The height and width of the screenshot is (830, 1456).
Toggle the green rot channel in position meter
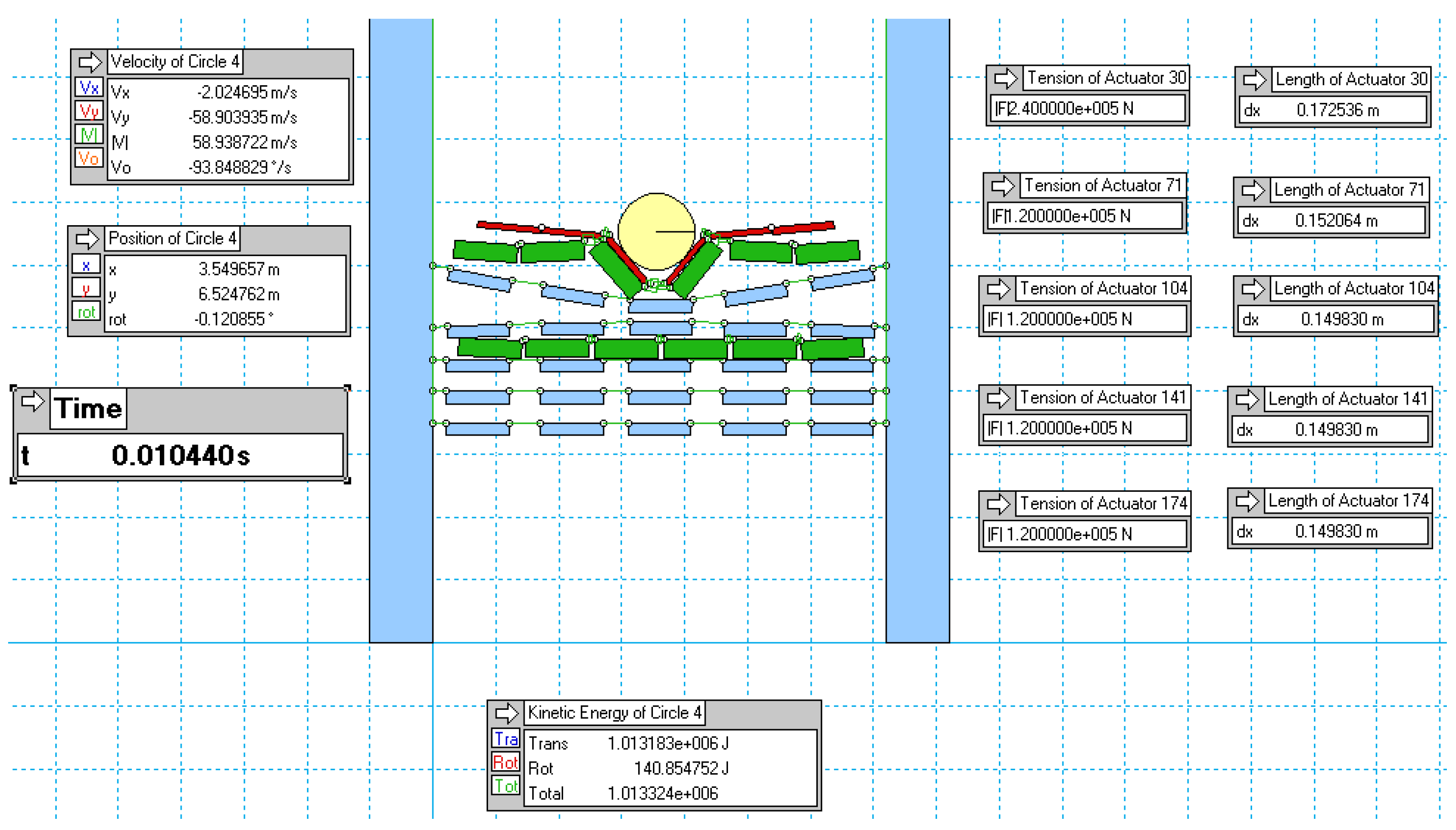click(86, 312)
